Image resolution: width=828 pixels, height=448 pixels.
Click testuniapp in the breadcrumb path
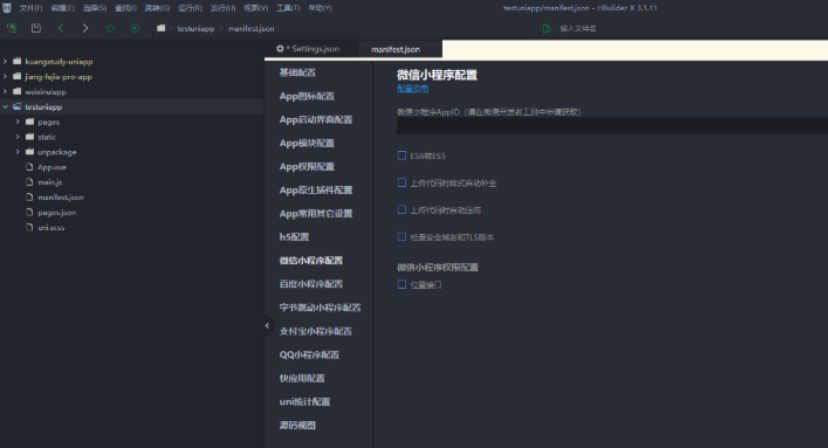(x=196, y=29)
